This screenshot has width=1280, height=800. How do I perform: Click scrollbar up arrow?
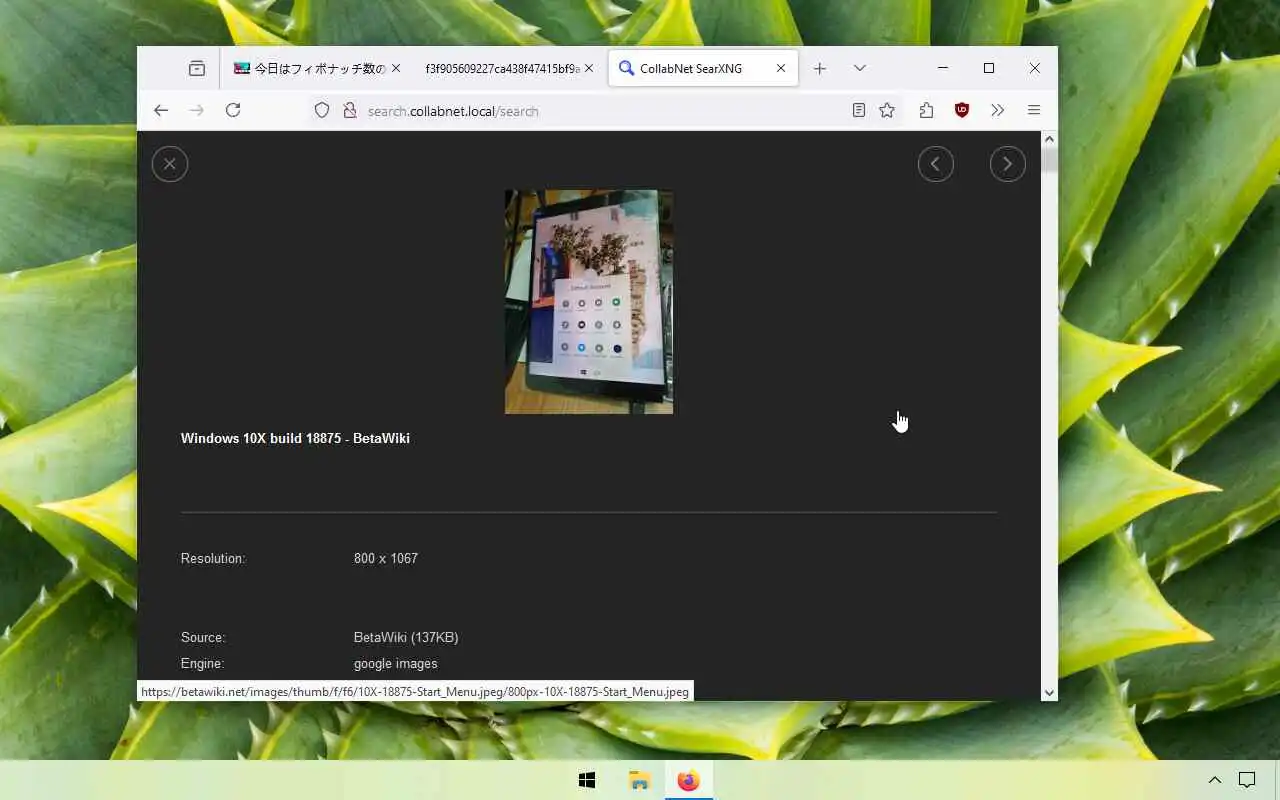(x=1049, y=140)
